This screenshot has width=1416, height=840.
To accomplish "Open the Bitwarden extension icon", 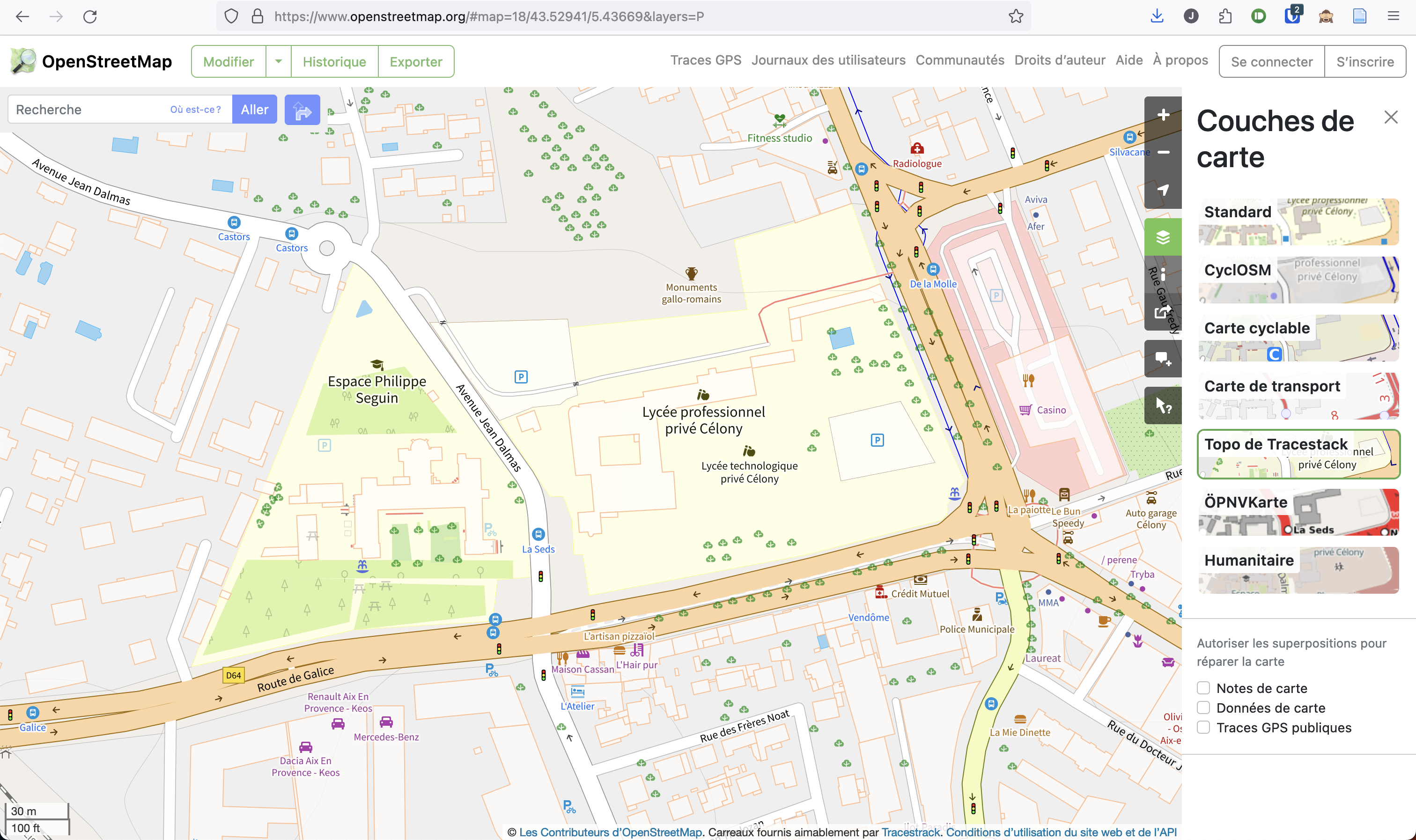I will click(1292, 15).
